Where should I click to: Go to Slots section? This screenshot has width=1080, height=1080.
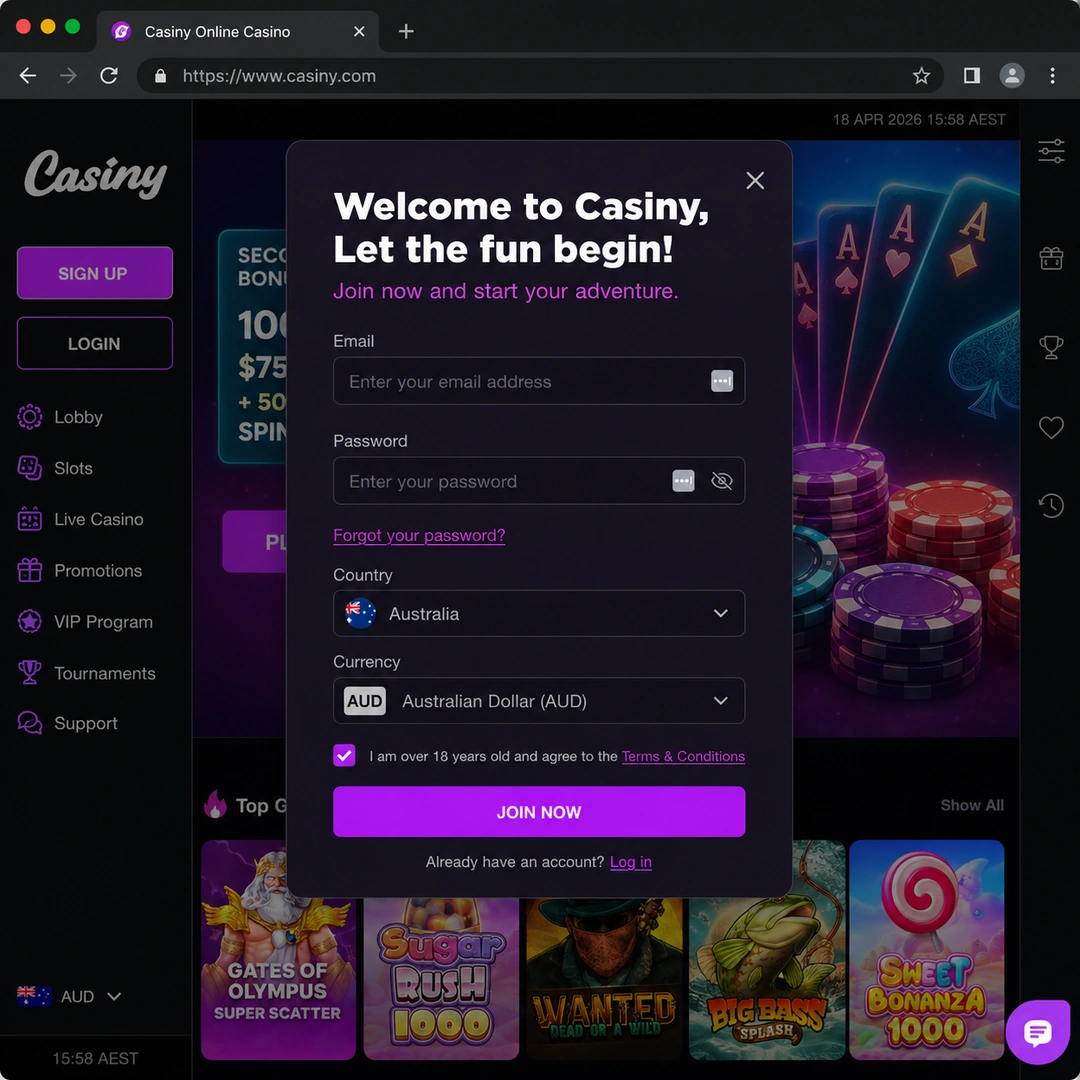click(x=55, y=468)
